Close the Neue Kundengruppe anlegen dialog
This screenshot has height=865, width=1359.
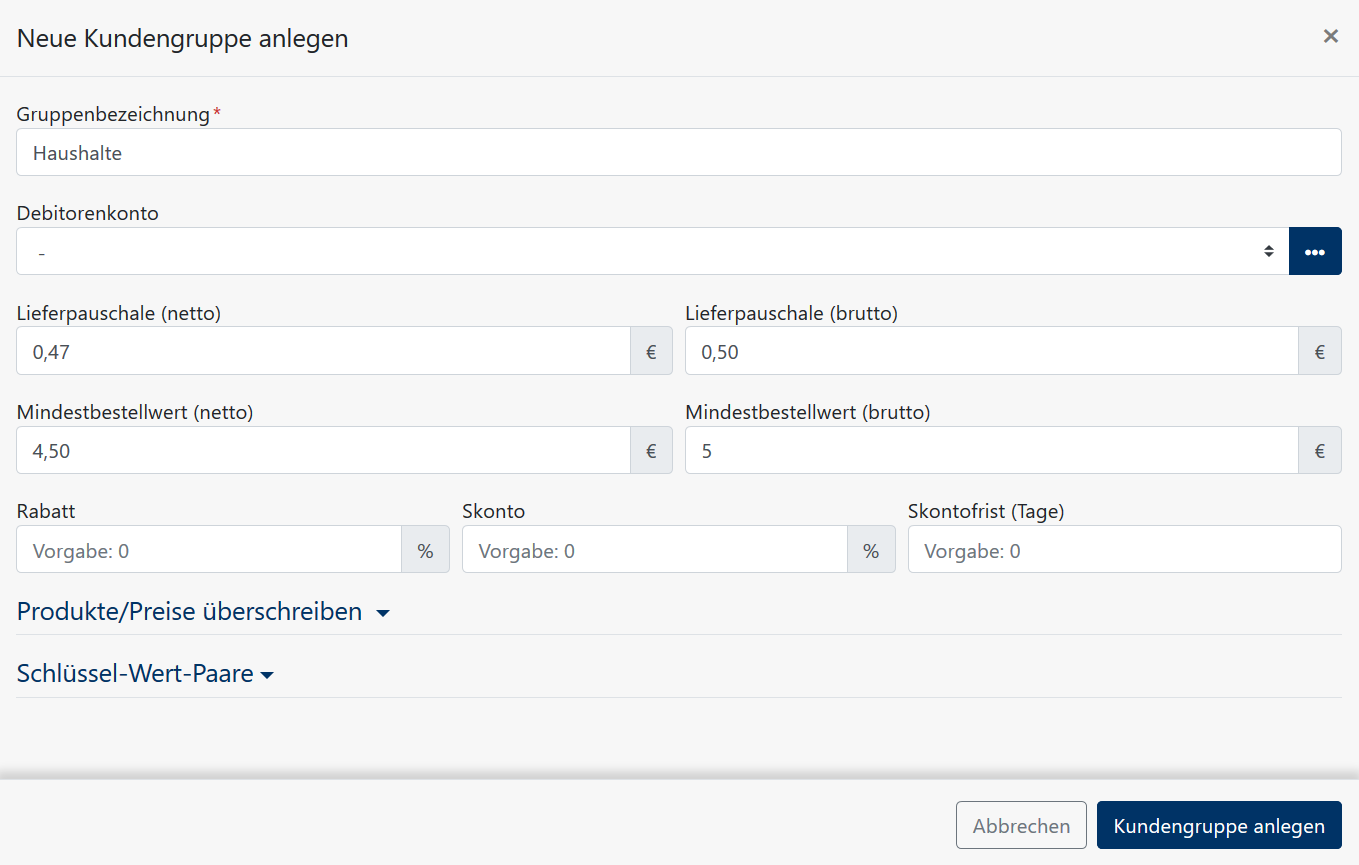[1330, 37]
